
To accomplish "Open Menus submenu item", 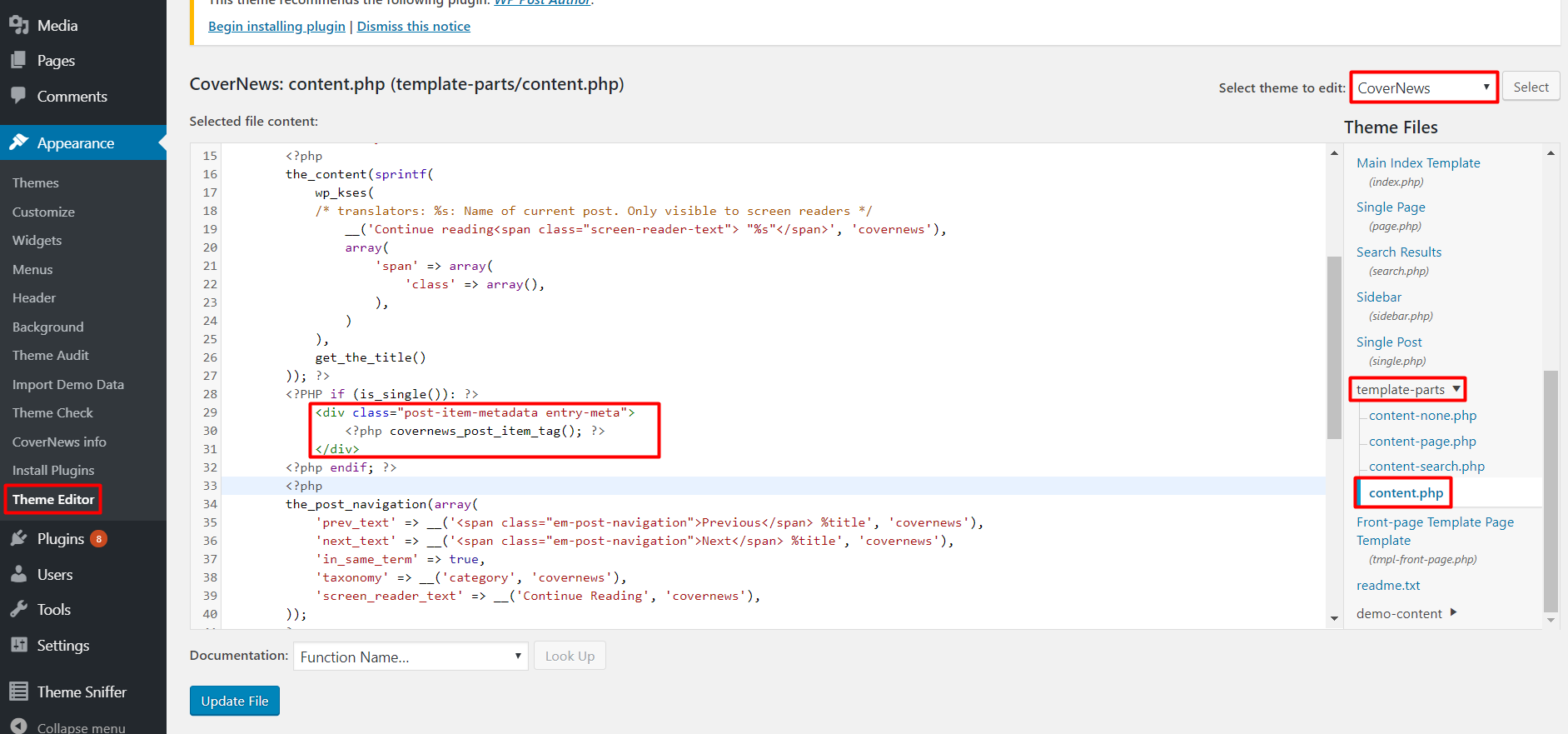I will point(32,269).
